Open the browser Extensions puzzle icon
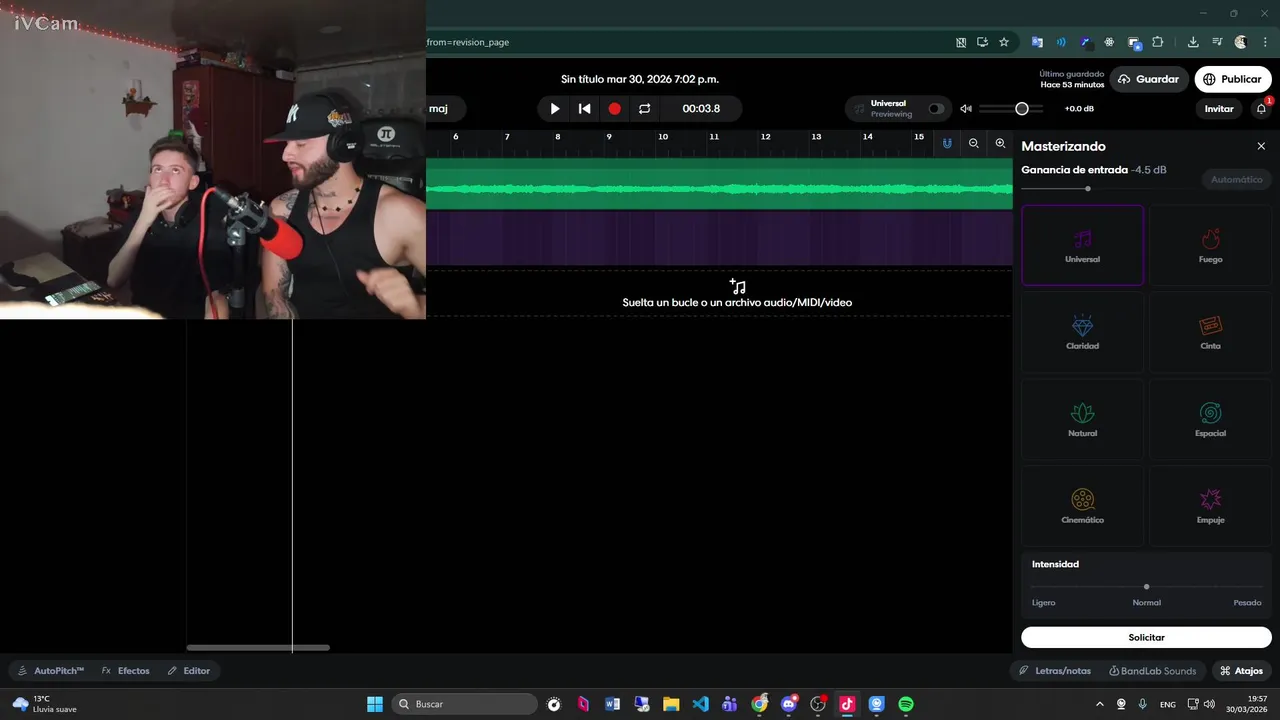The height and width of the screenshot is (720, 1280). [x=1158, y=42]
